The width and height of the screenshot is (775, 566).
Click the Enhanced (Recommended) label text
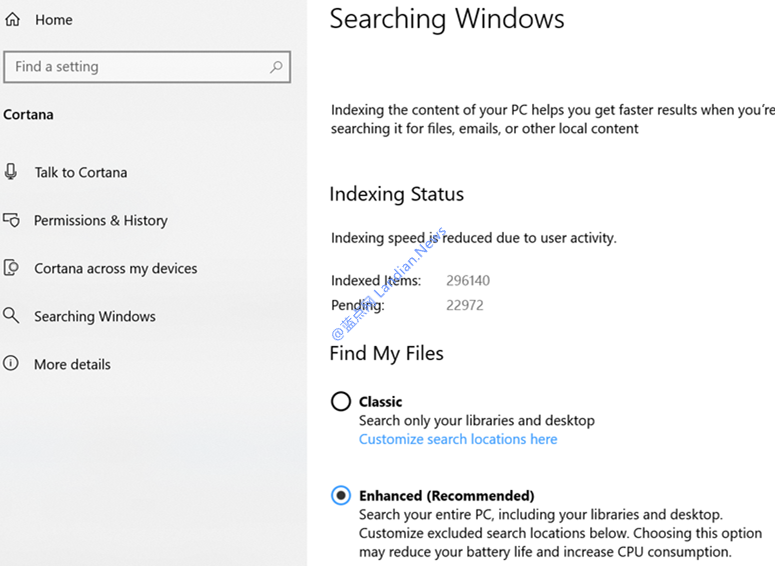tap(447, 496)
